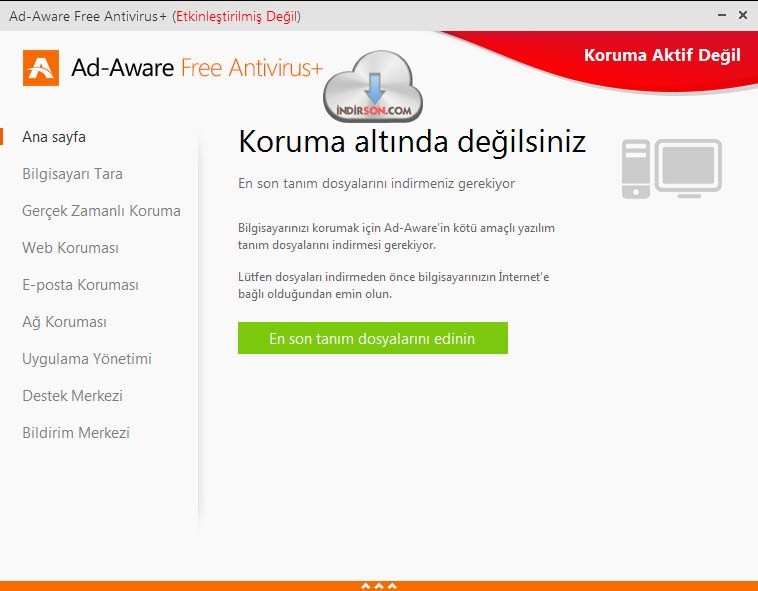Open Gerçek Zamanlı Koruma settings
The height and width of the screenshot is (591, 758).
(102, 211)
